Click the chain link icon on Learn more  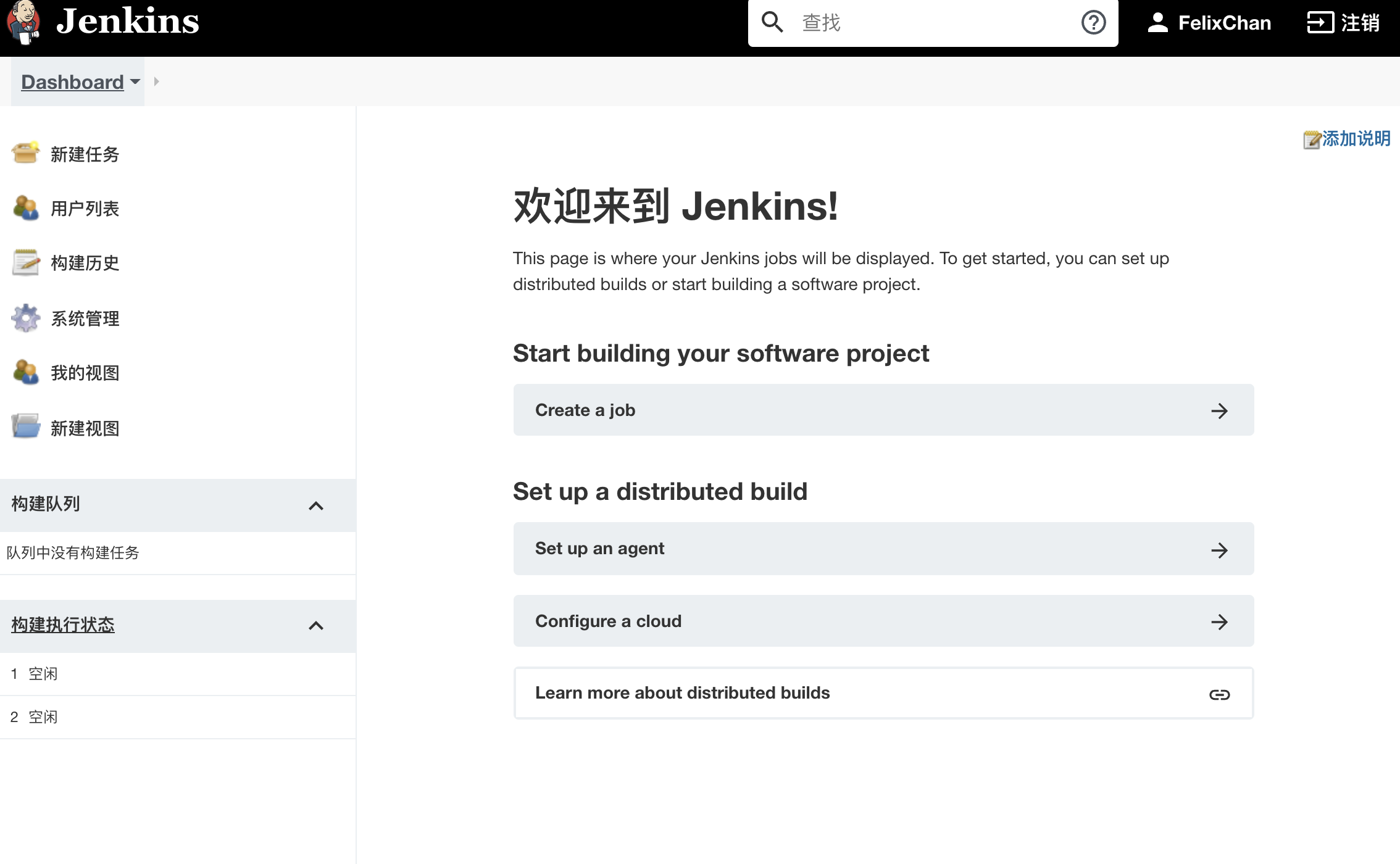1219,695
